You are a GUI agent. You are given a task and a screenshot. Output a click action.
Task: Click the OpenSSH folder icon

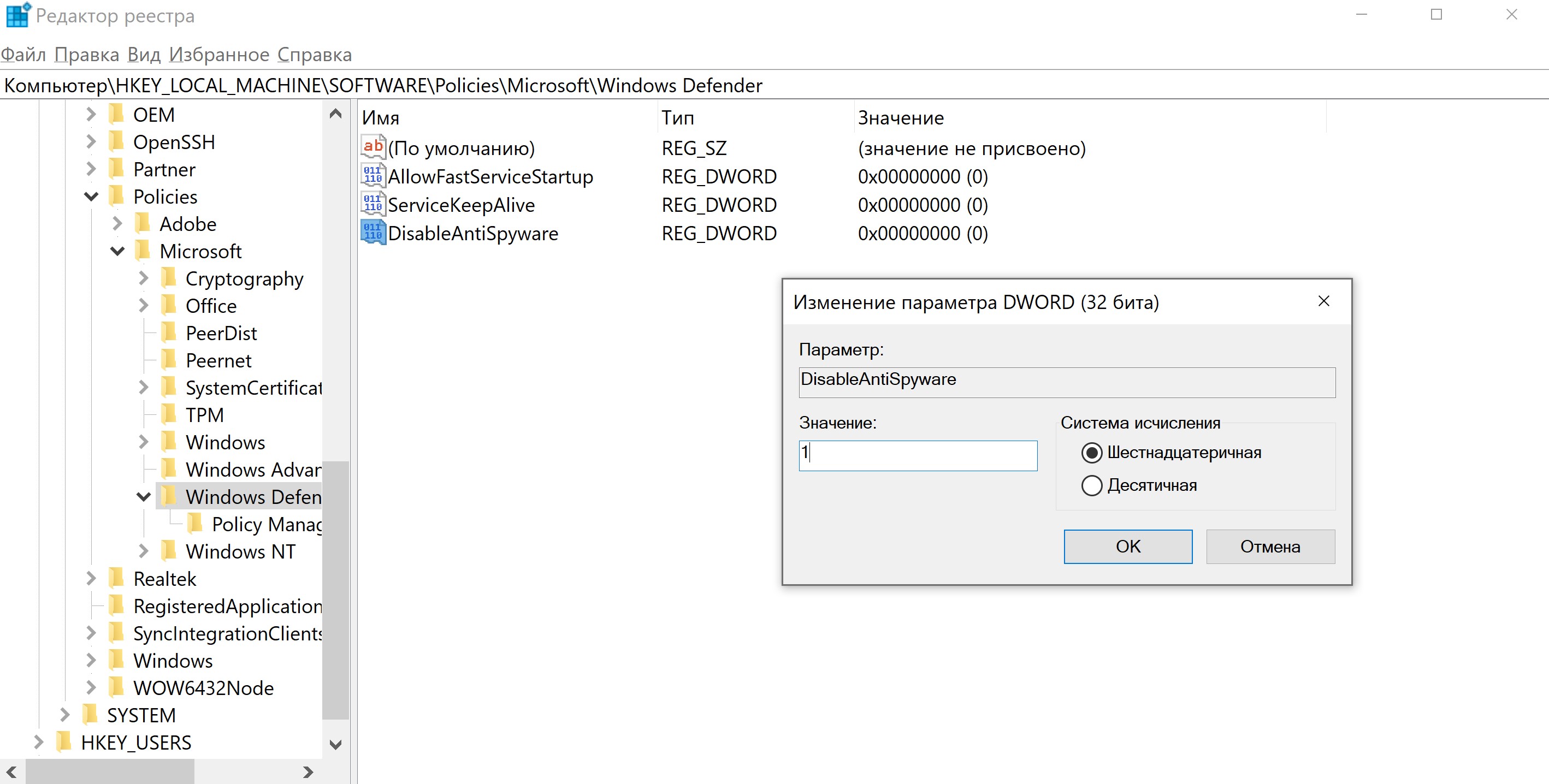(117, 141)
